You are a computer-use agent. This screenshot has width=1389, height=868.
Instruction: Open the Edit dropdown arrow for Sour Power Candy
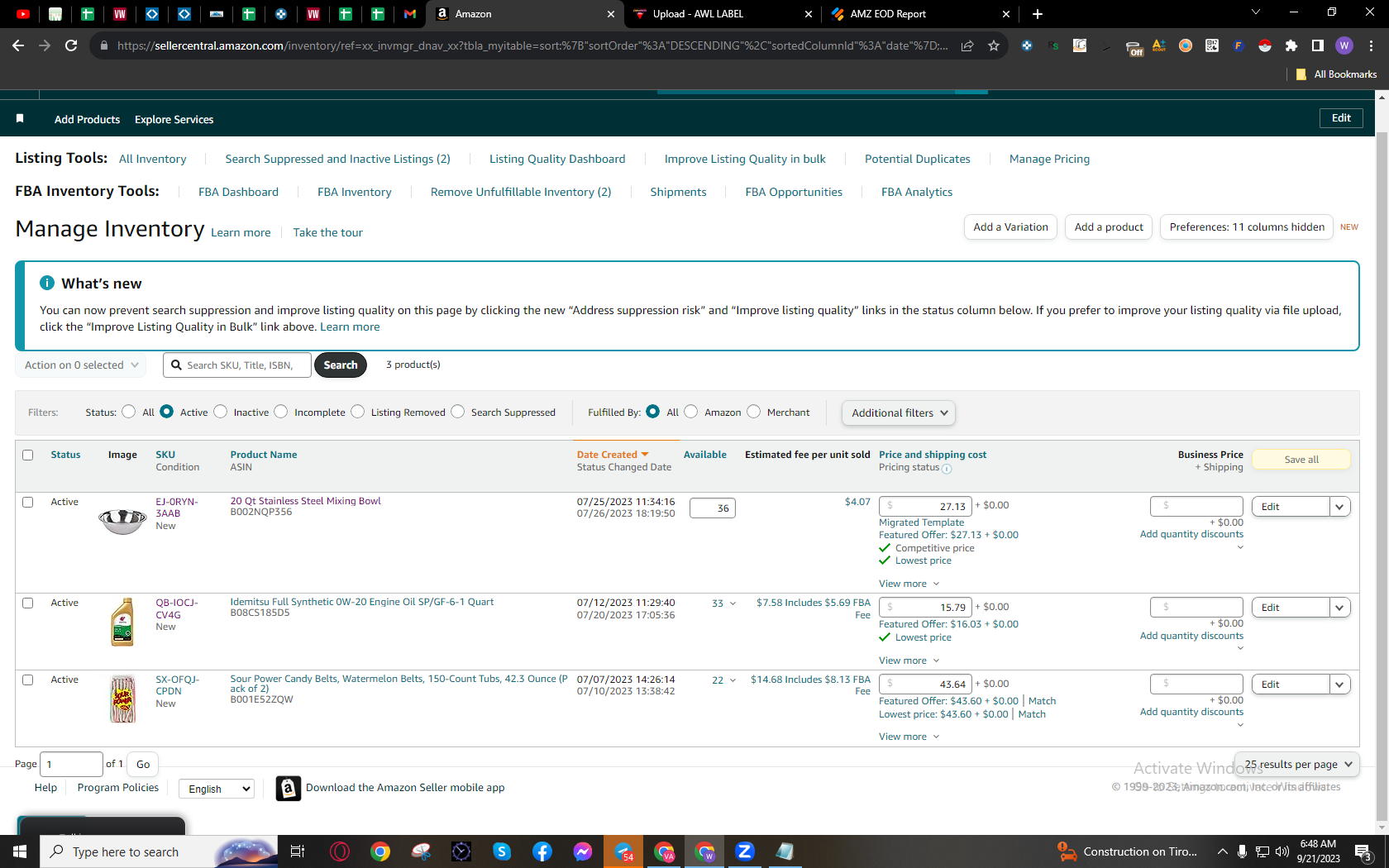1340,684
